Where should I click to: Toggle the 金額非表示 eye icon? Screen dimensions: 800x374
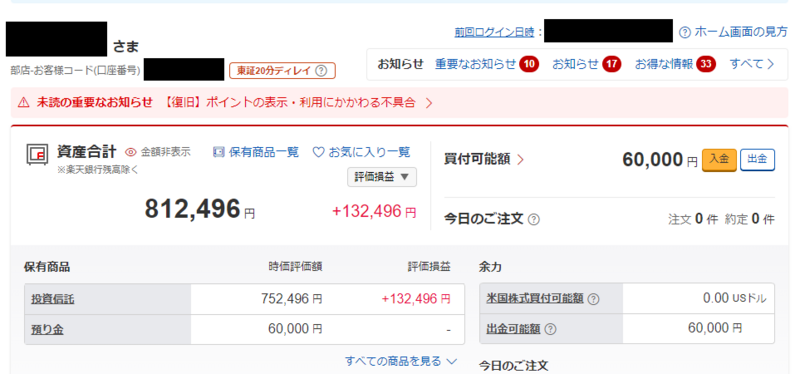pyautogui.click(x=131, y=152)
